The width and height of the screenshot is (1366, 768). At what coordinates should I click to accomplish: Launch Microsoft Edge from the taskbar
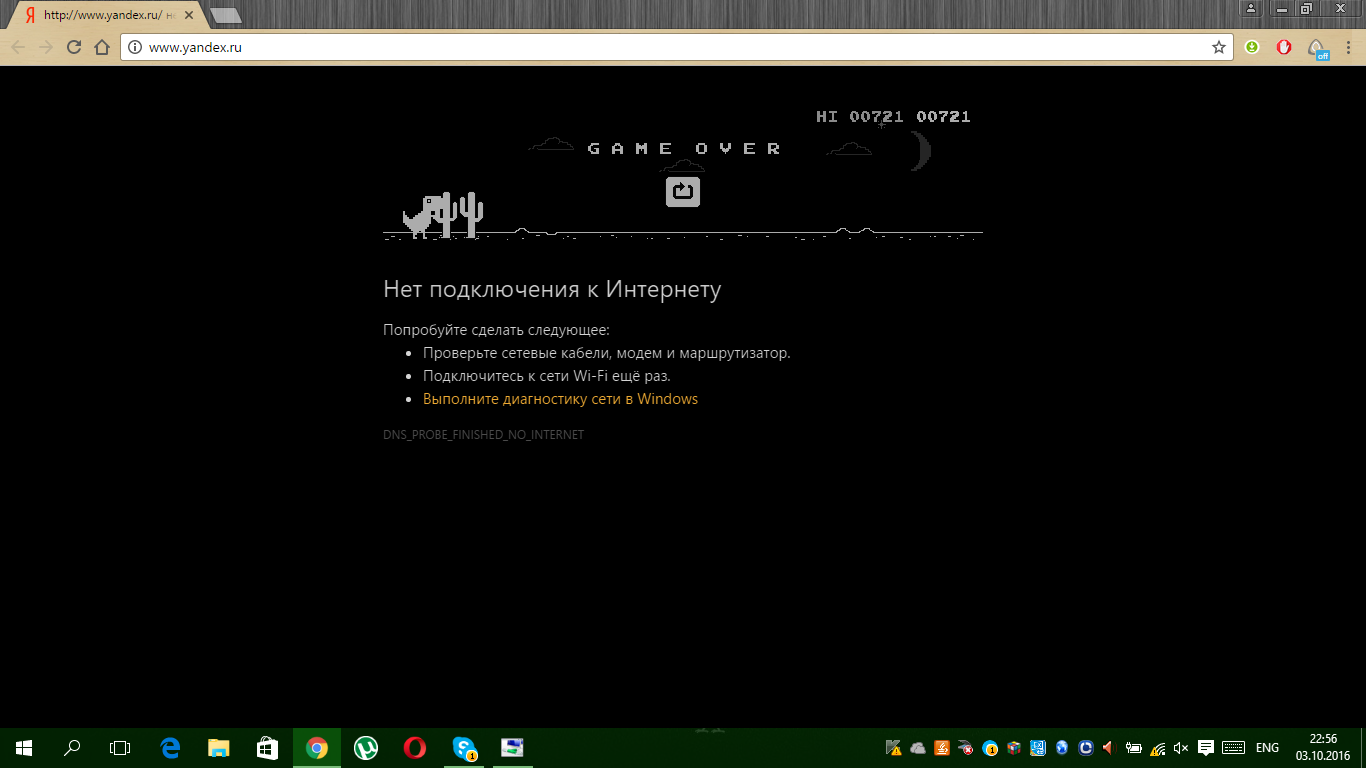pyautogui.click(x=170, y=747)
